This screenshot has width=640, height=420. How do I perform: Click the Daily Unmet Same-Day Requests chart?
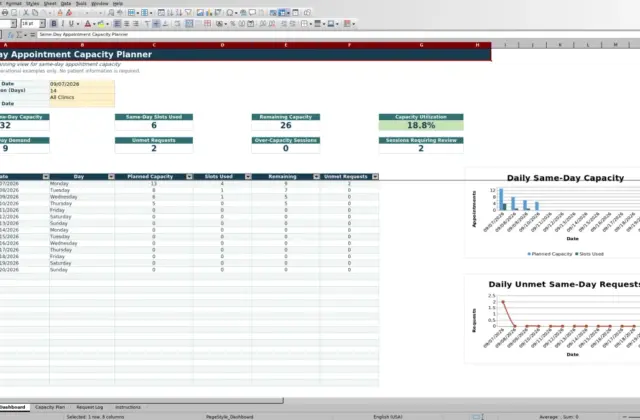(552, 319)
